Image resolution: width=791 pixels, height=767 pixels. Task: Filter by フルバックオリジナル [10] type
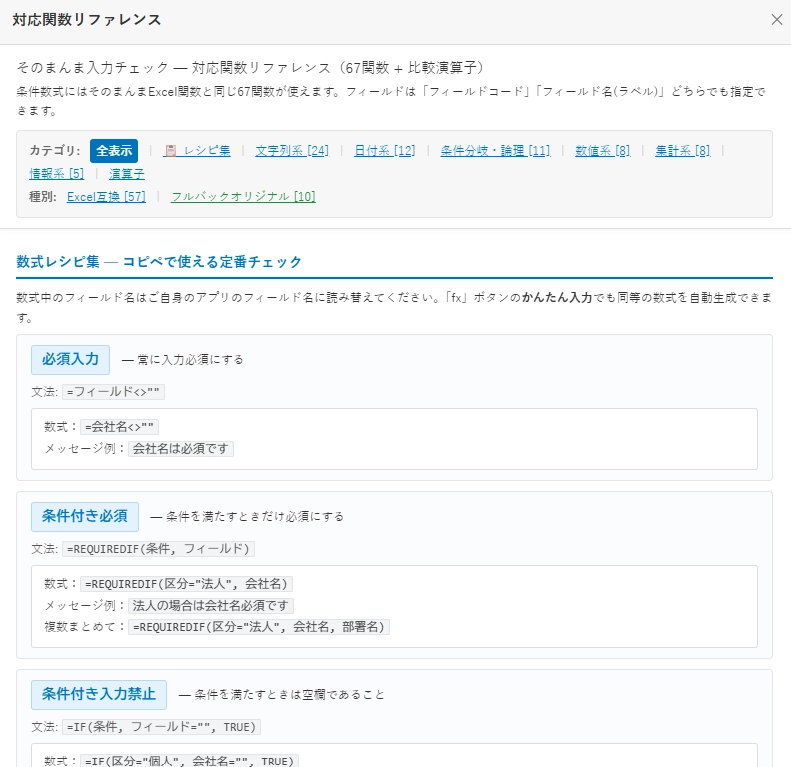243,197
